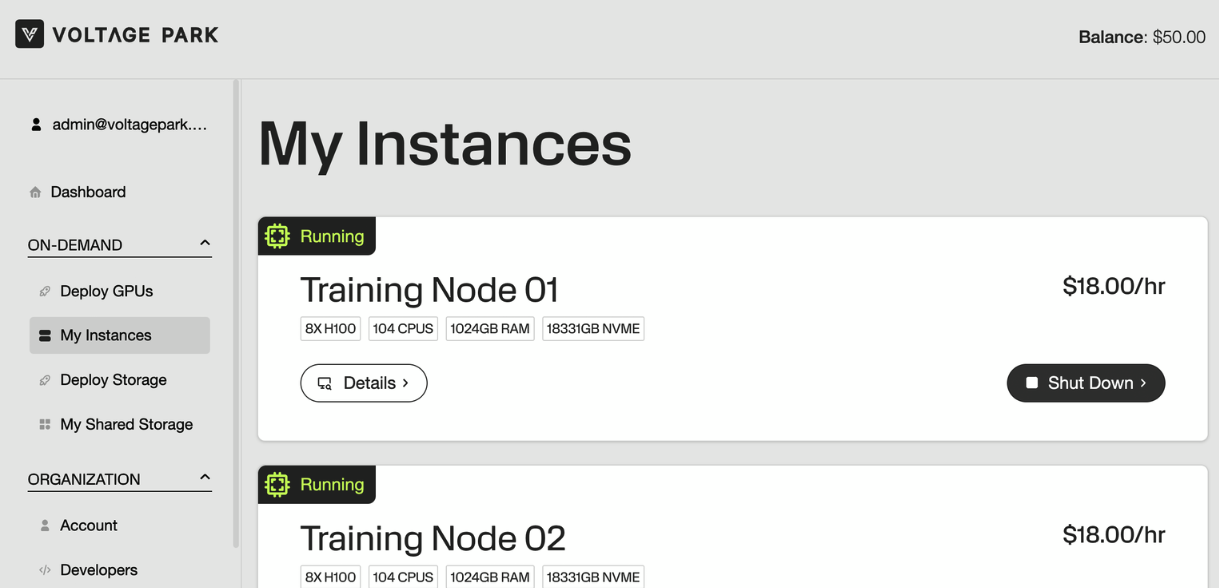Click the account Balance display

pos(1141,37)
